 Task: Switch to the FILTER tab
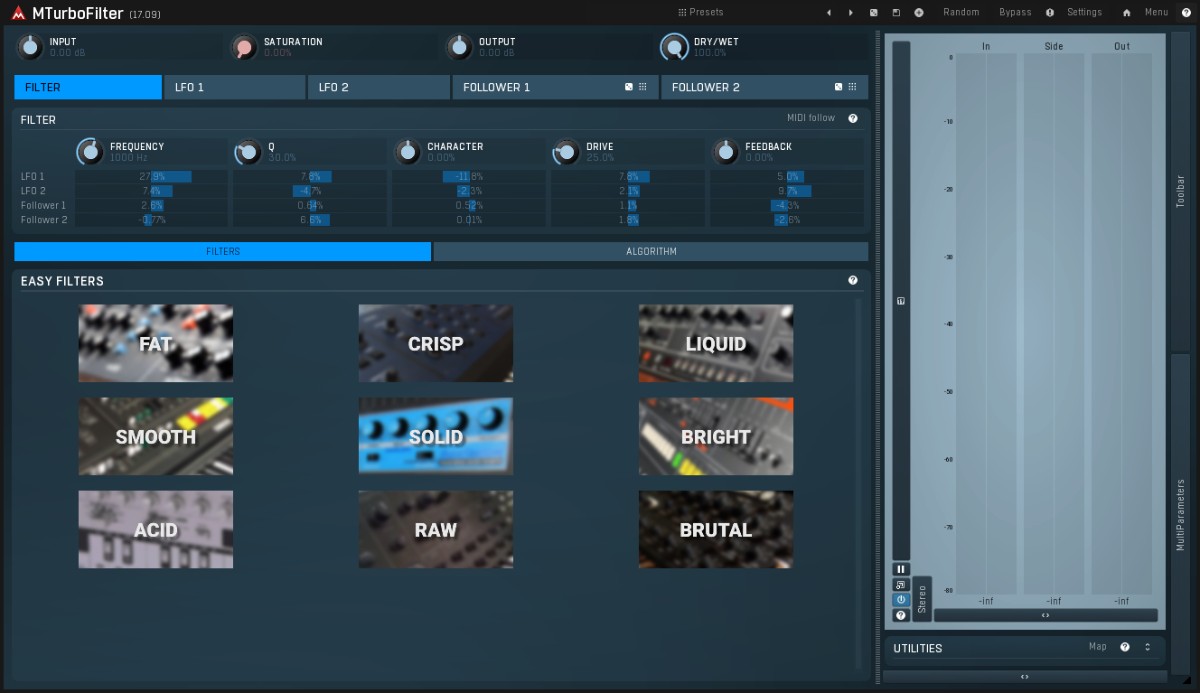click(x=88, y=87)
